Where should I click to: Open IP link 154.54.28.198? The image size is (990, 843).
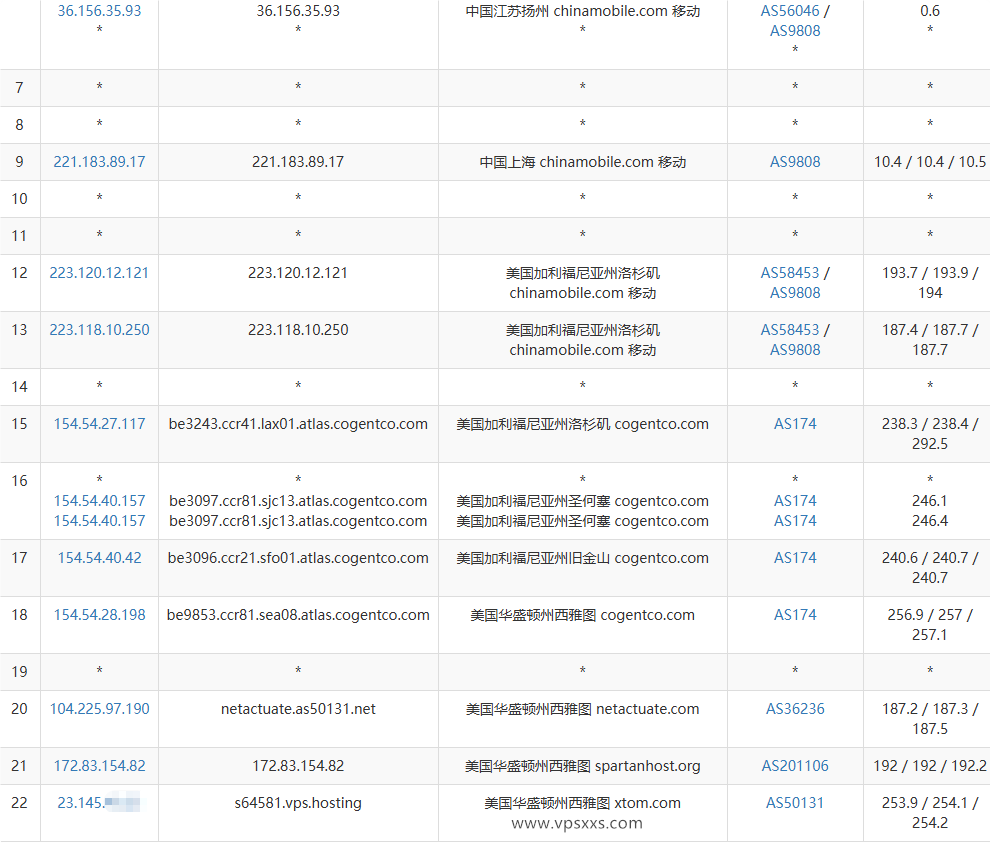pos(99,614)
